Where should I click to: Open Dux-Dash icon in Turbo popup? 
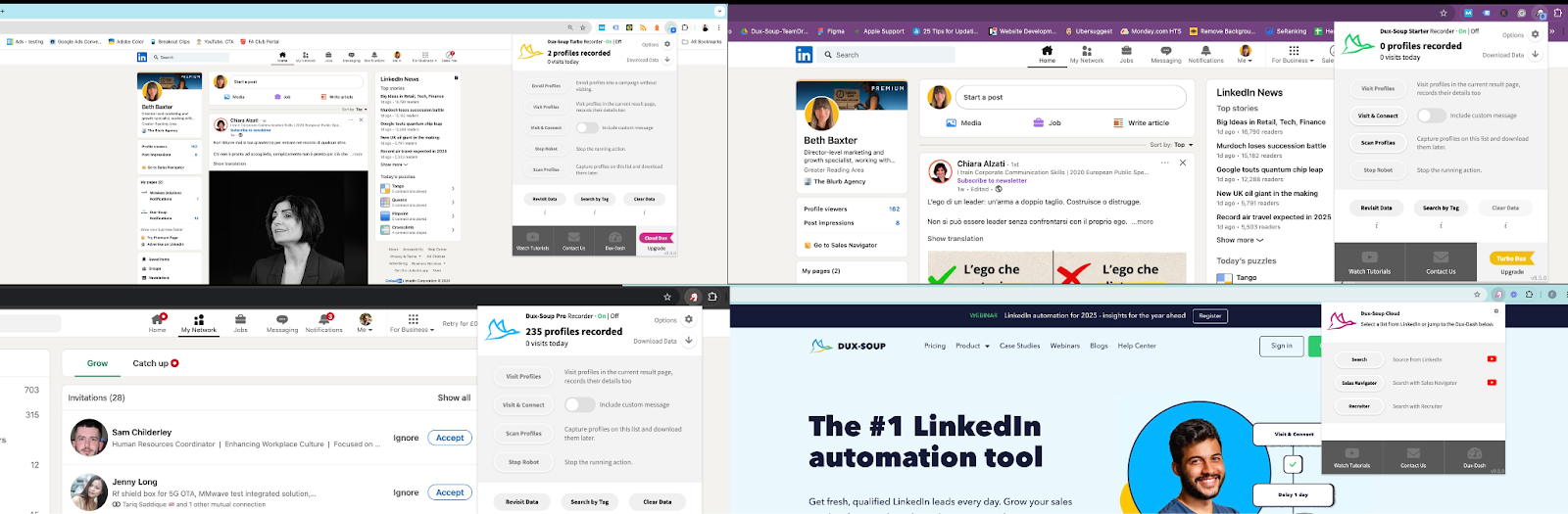coord(614,237)
